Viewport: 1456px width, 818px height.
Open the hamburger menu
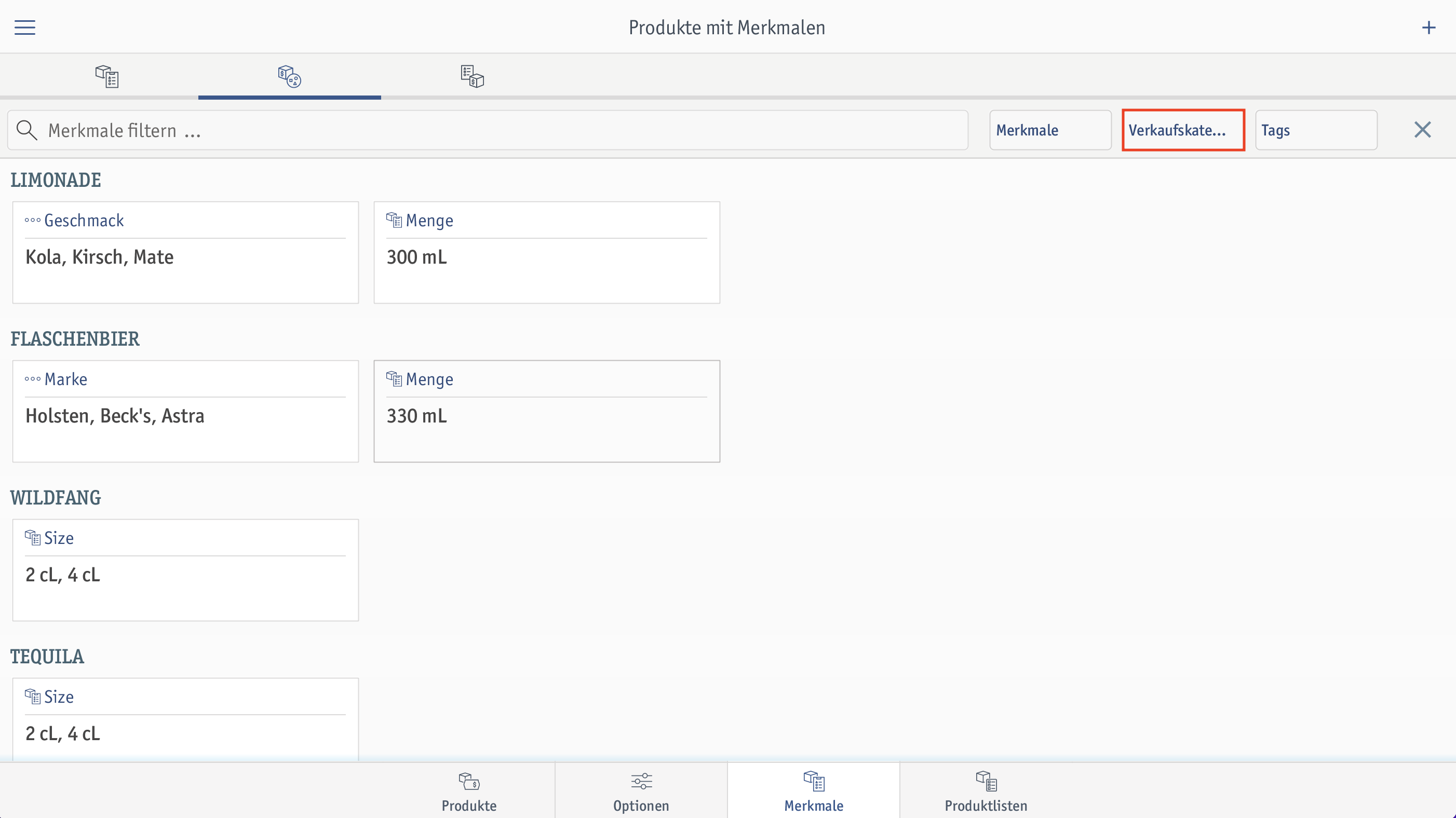[25, 27]
